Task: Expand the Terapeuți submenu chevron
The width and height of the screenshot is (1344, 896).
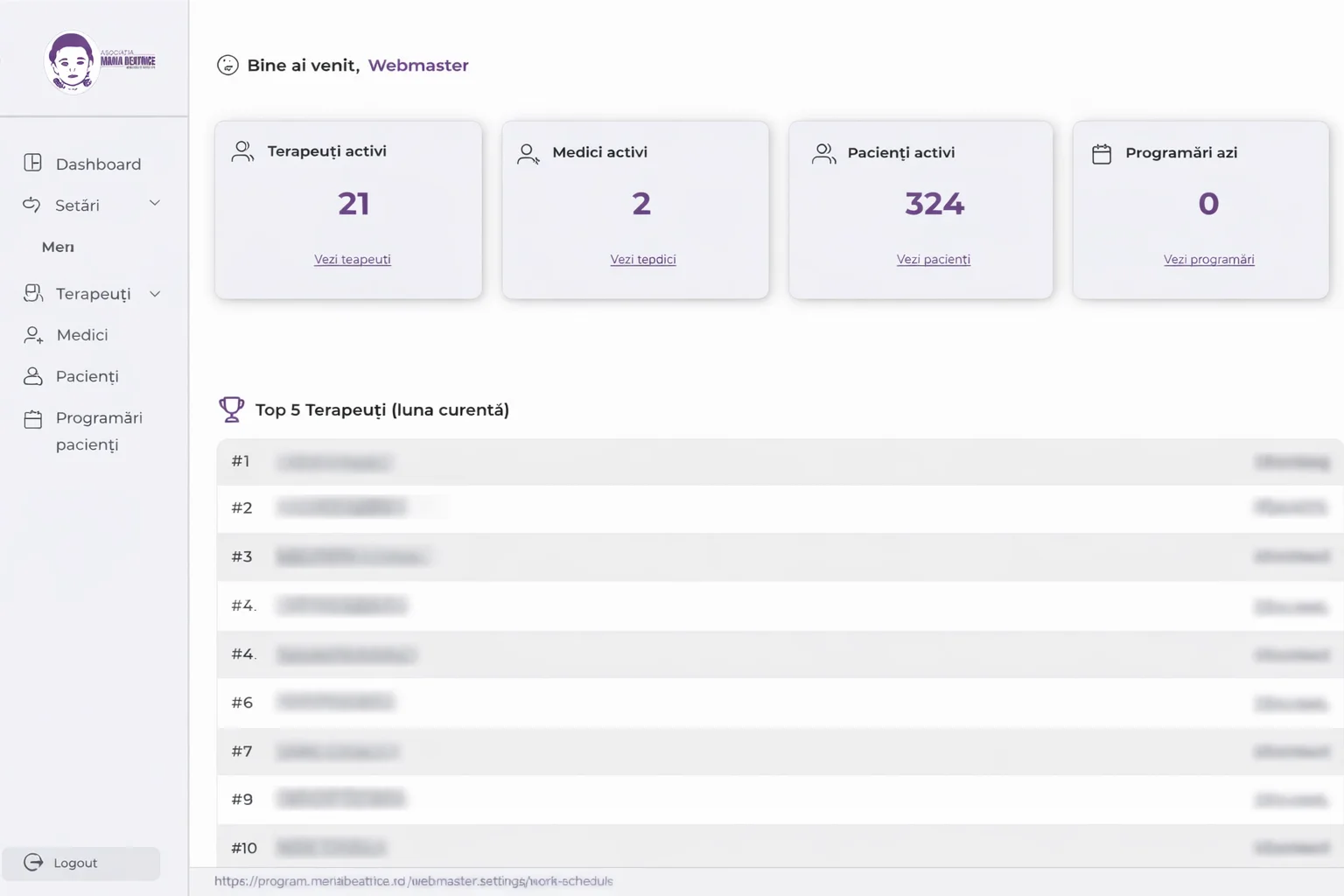Action: pyautogui.click(x=155, y=294)
